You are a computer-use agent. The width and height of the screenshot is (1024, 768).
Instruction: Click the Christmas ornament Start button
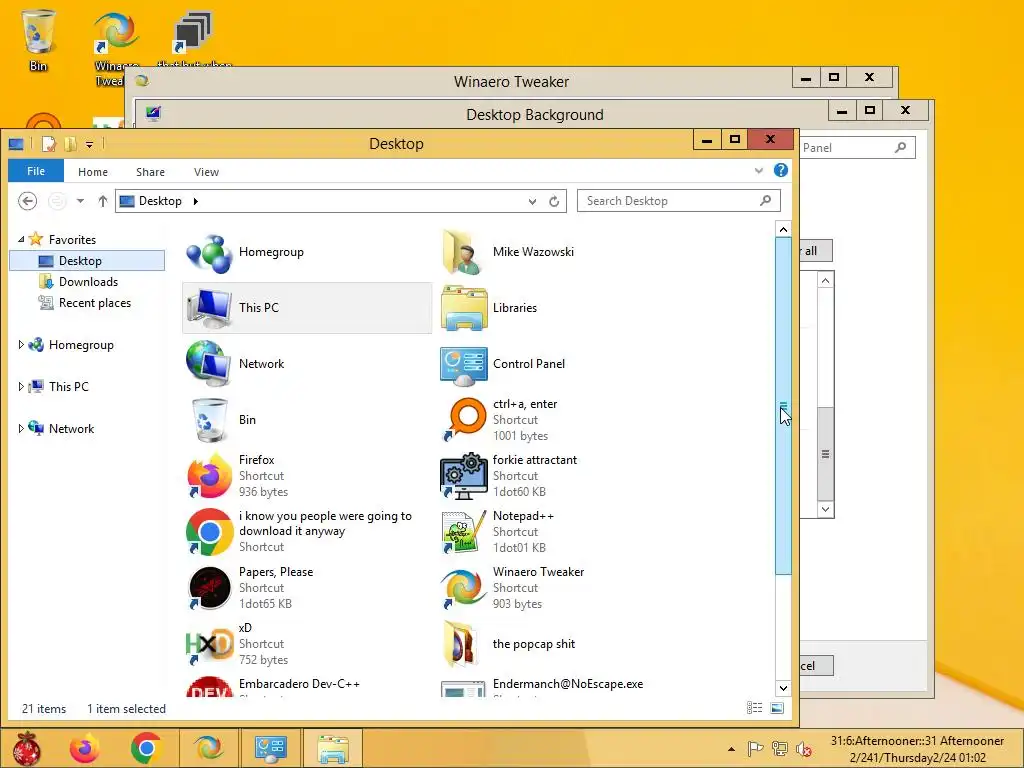point(27,748)
